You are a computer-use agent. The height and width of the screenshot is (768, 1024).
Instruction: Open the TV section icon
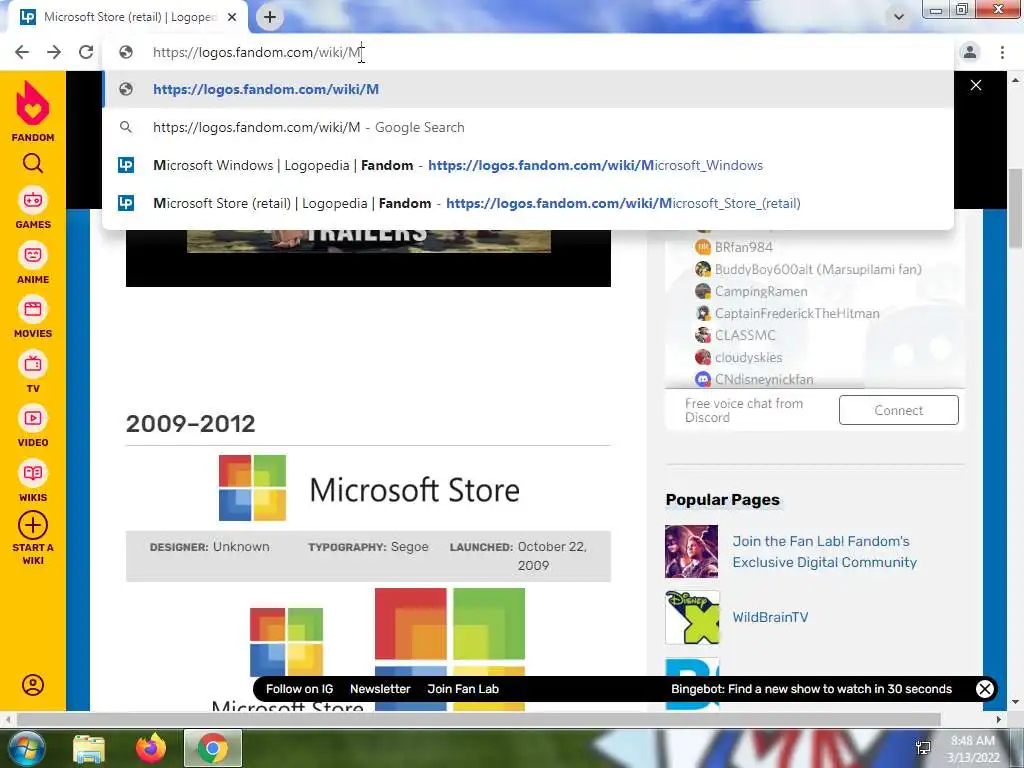(33, 364)
